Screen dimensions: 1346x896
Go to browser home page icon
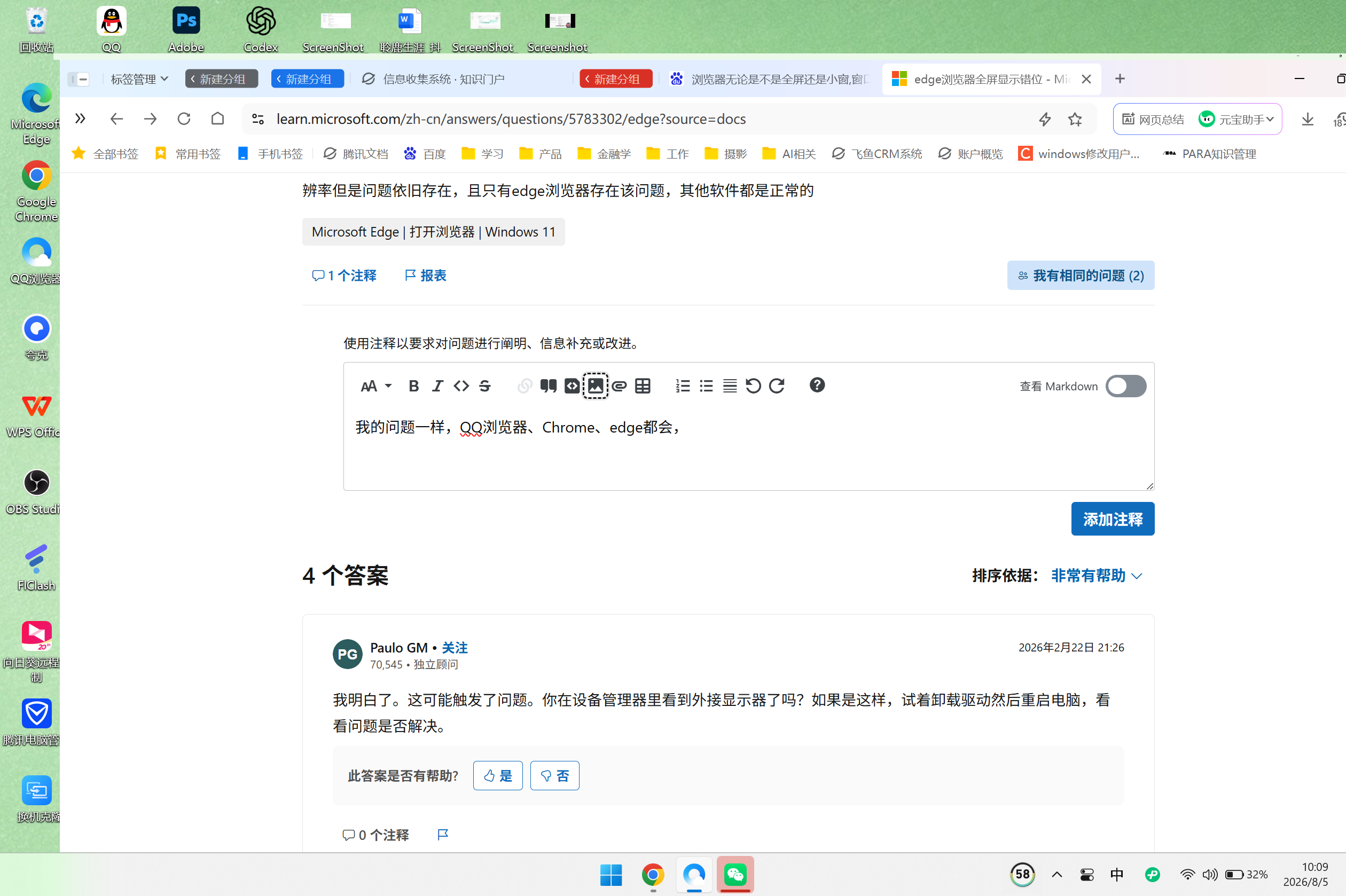tap(217, 119)
